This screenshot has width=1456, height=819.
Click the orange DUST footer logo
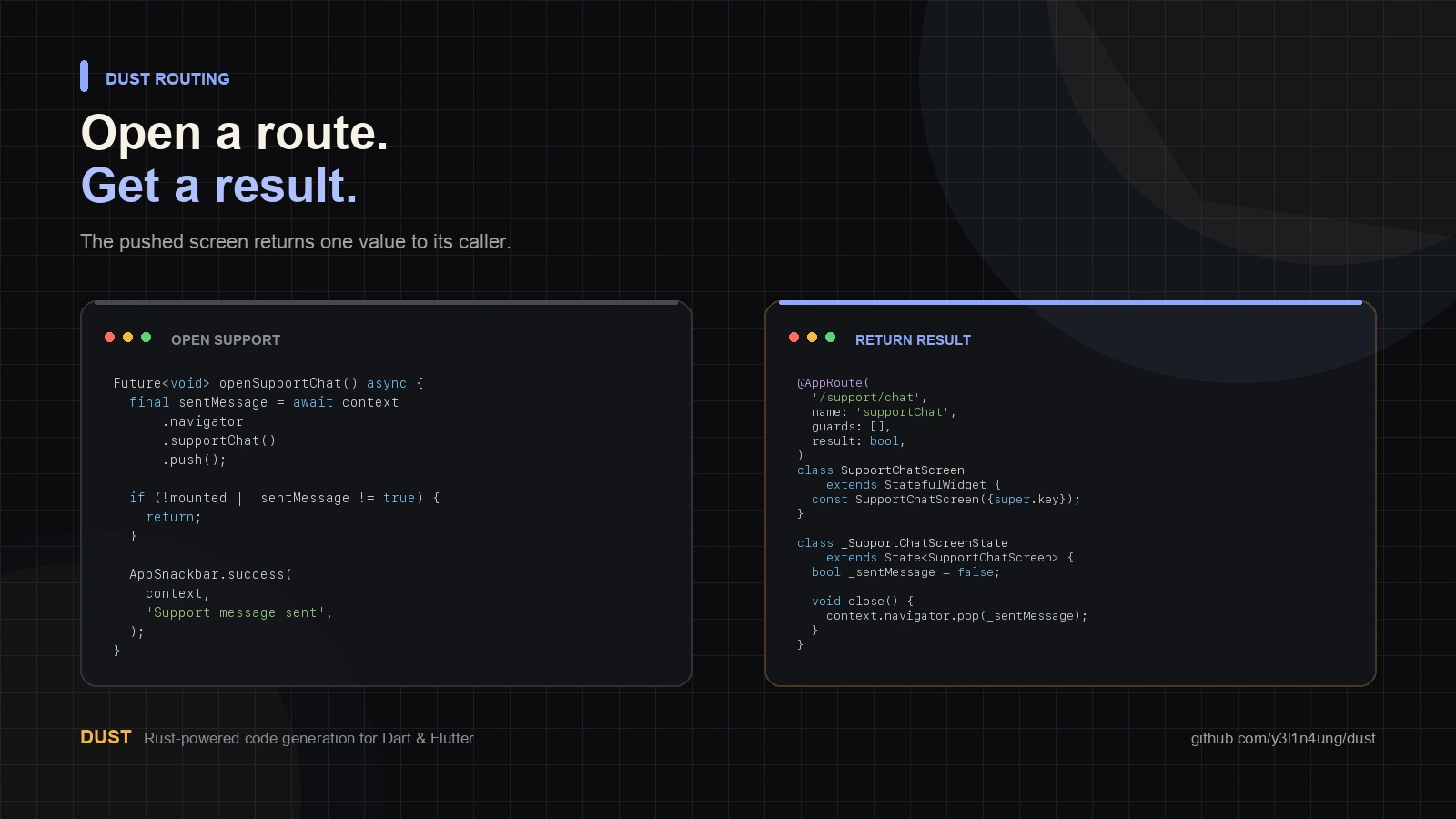pos(106,737)
